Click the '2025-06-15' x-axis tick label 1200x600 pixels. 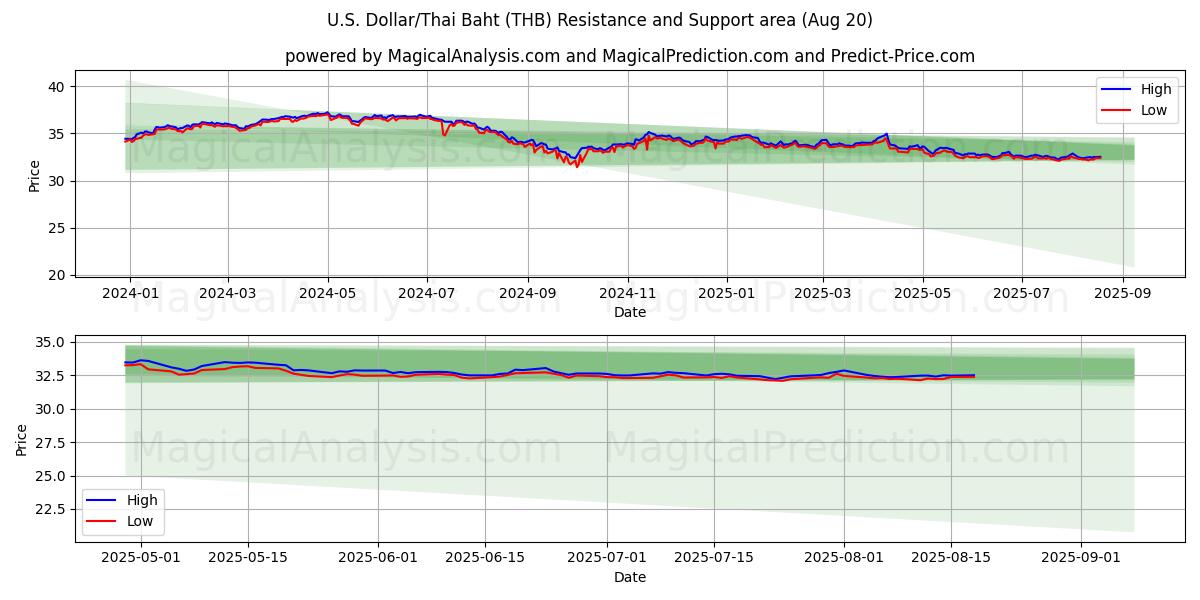tap(485, 559)
